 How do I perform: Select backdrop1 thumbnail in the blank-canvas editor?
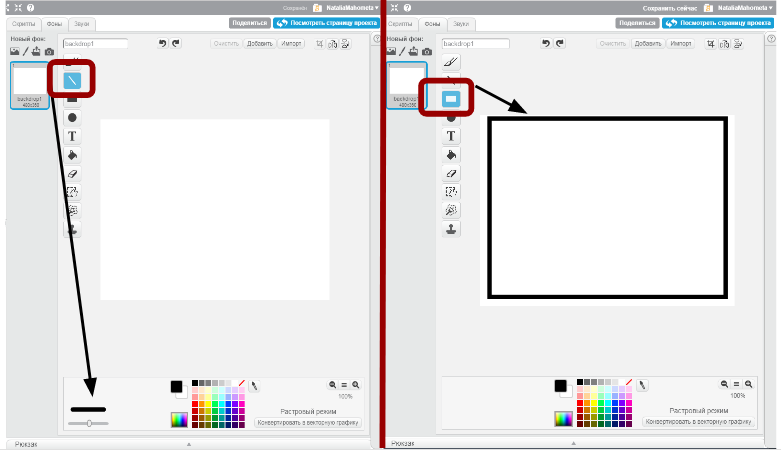tap(29, 86)
